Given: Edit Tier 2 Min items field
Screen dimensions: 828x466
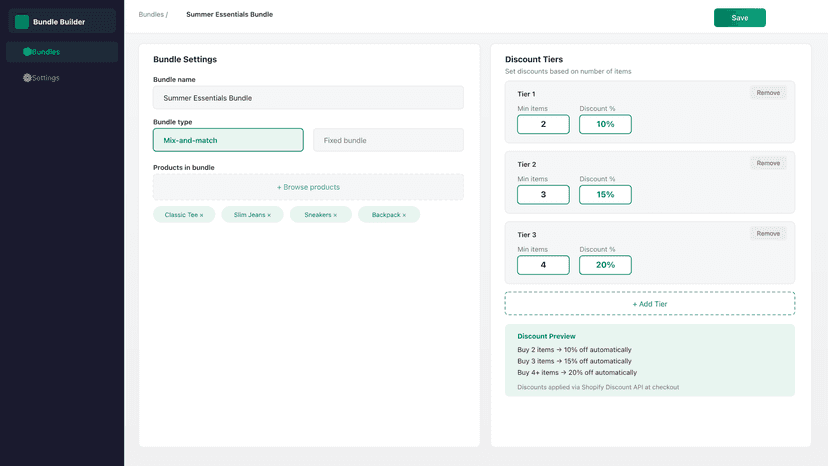Looking at the screenshot, I should coord(543,194).
